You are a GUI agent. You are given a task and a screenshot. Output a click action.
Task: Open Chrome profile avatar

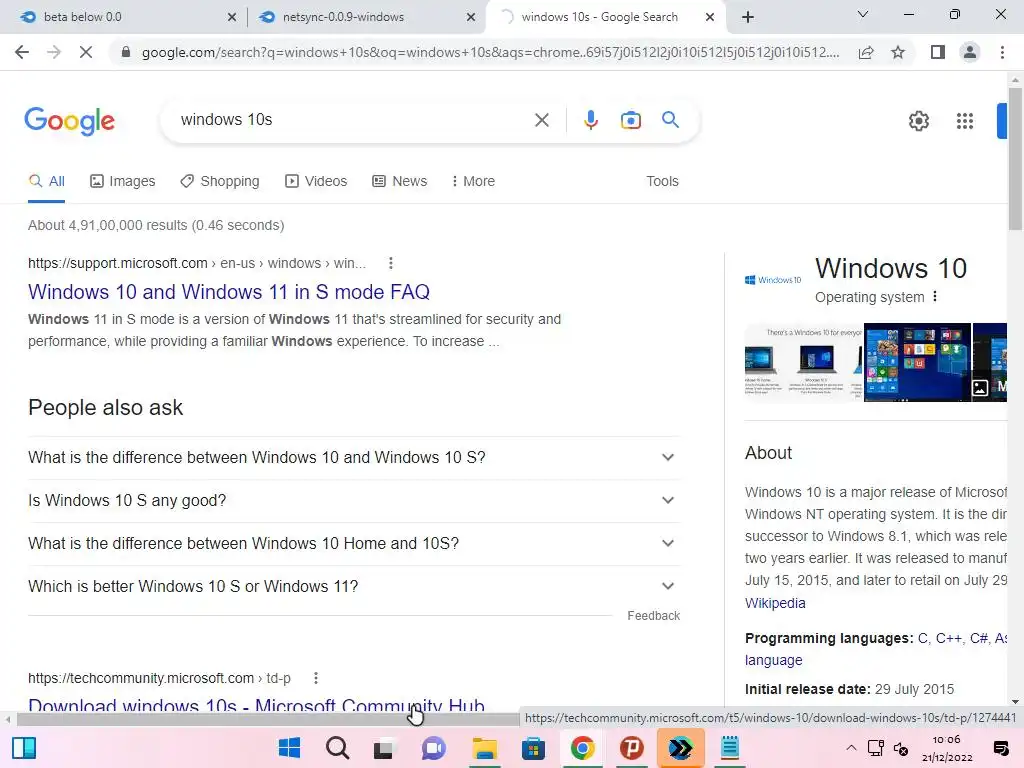(970, 52)
